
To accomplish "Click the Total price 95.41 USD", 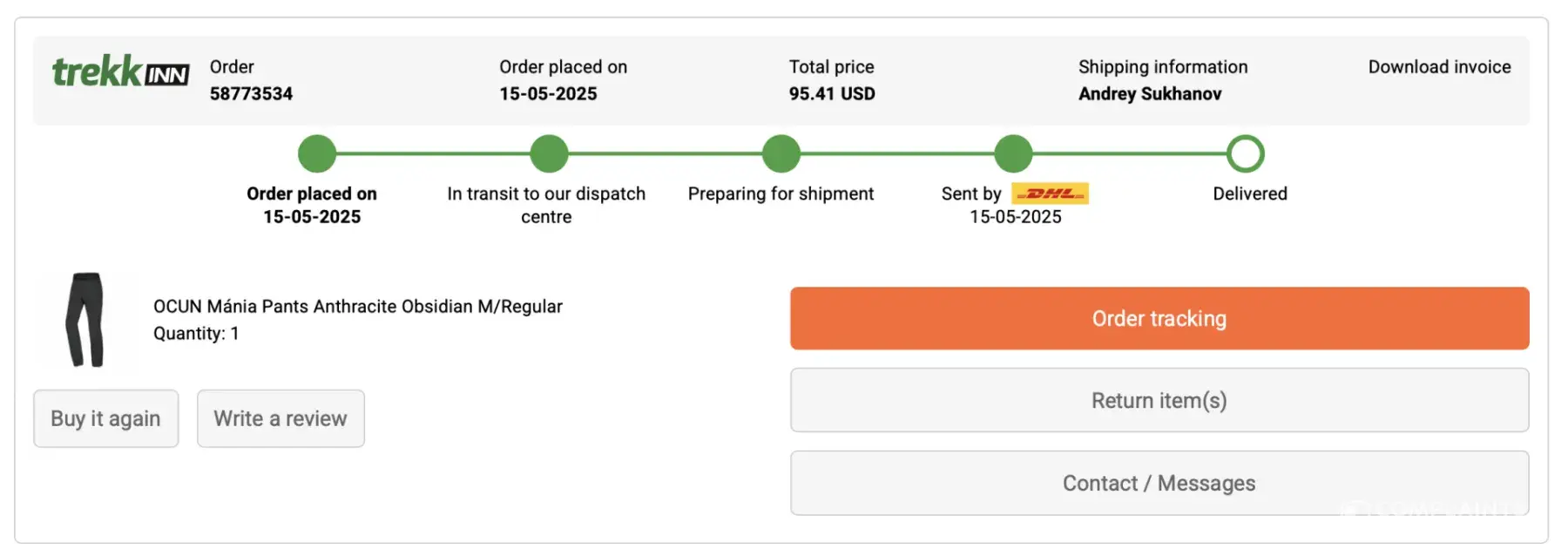I will [x=832, y=94].
